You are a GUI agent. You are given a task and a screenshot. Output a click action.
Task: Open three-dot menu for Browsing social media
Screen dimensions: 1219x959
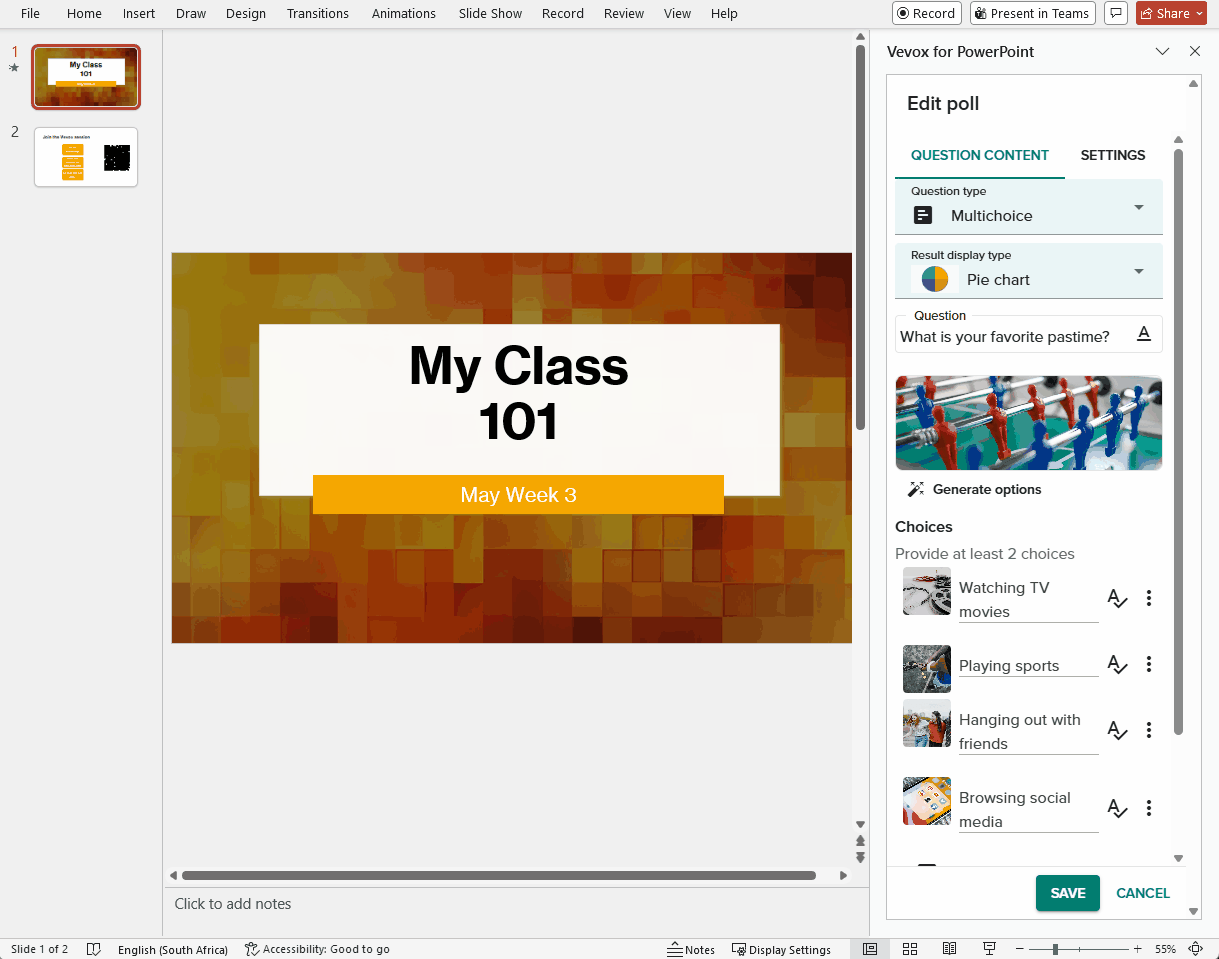tap(1149, 808)
